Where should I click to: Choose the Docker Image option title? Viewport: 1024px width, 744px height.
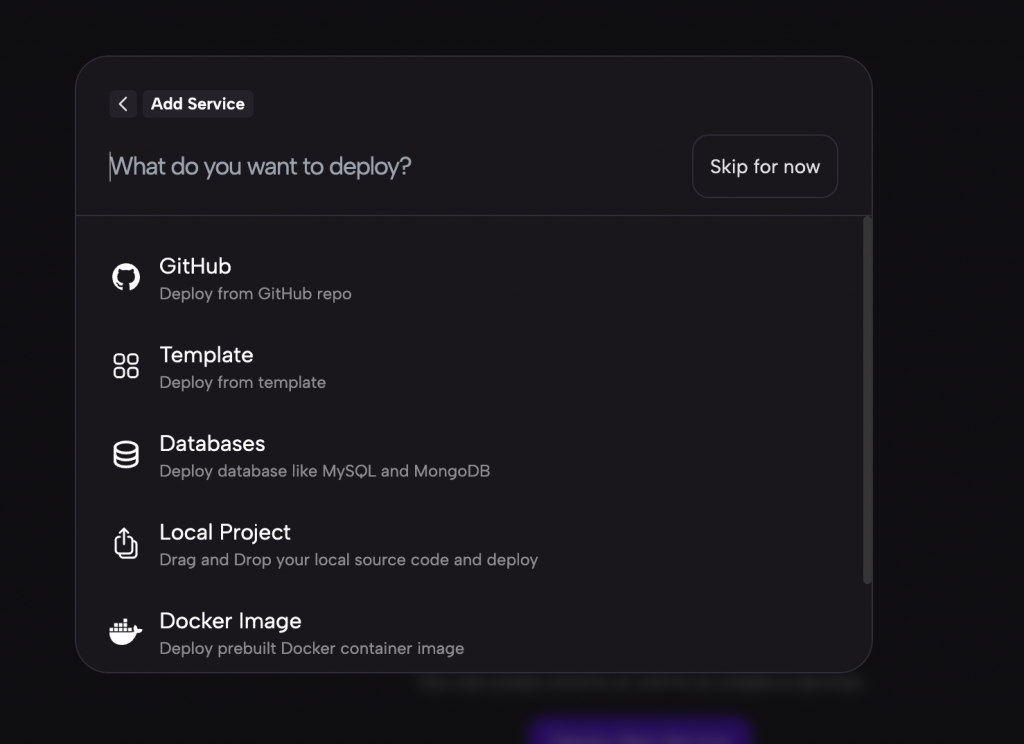(x=231, y=621)
